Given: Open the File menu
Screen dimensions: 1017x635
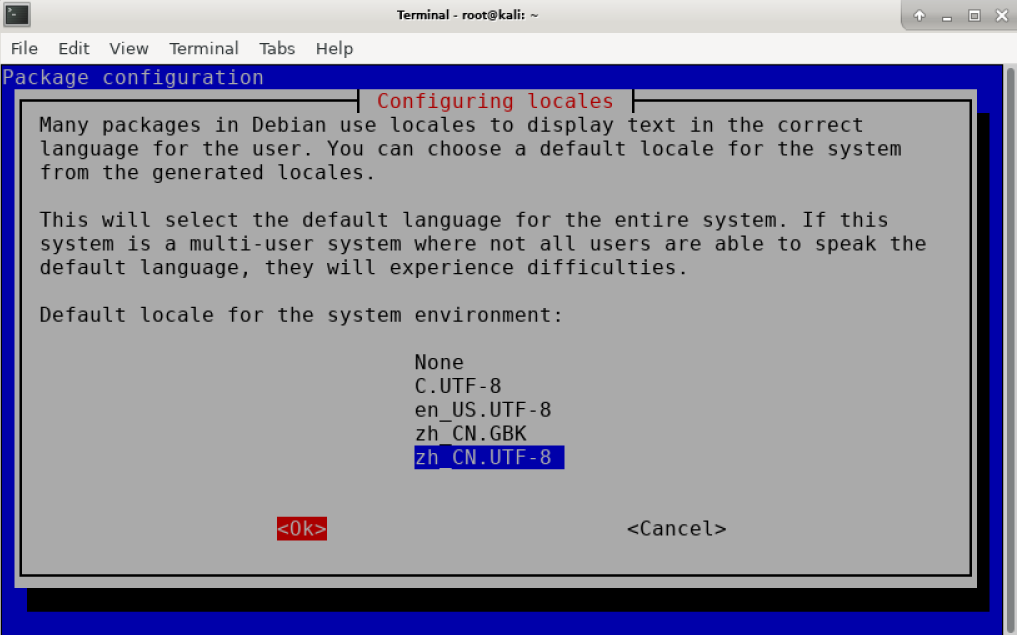Looking at the screenshot, I should click(24, 48).
